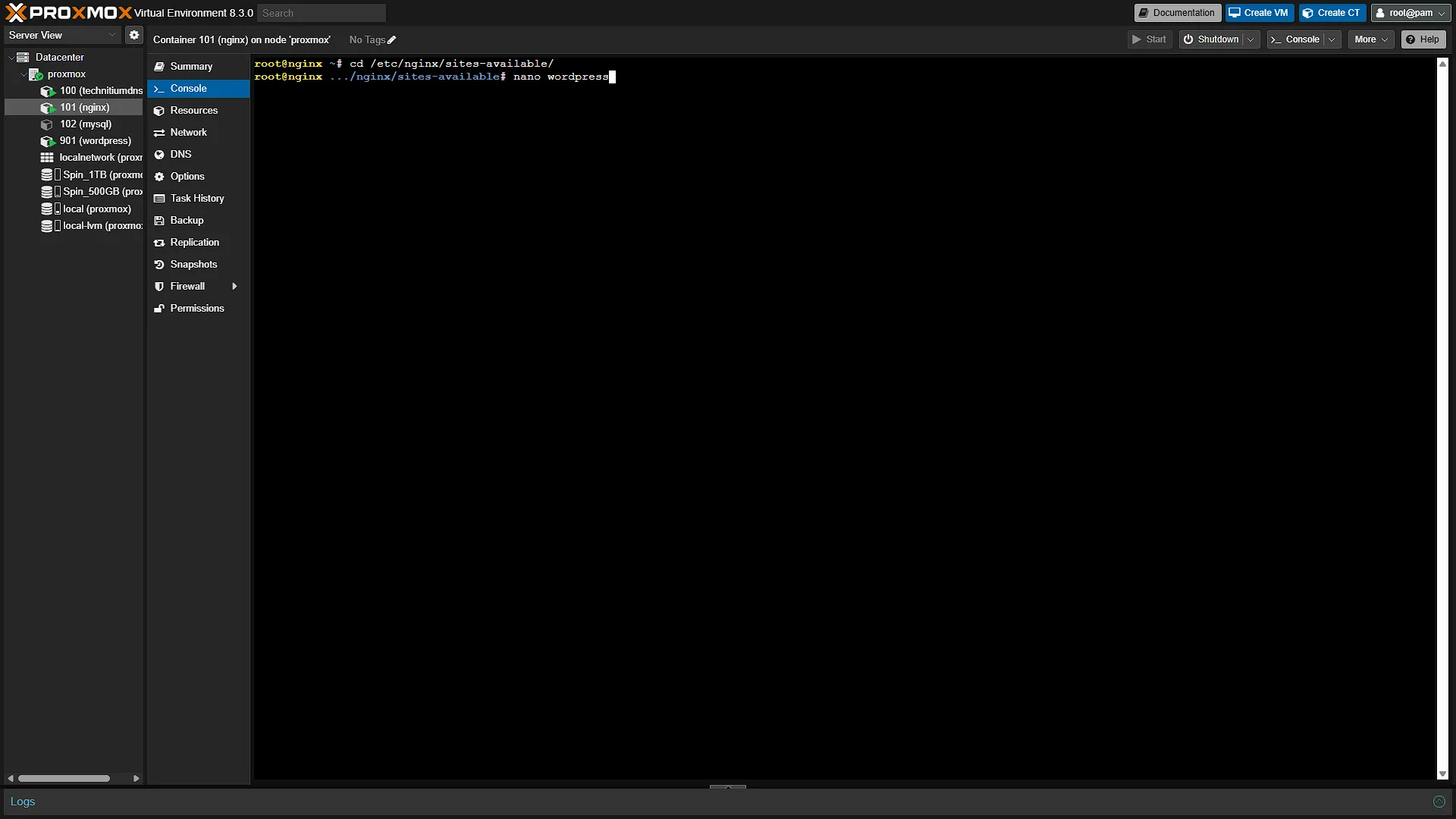Click the Documentation button

click(x=1177, y=13)
